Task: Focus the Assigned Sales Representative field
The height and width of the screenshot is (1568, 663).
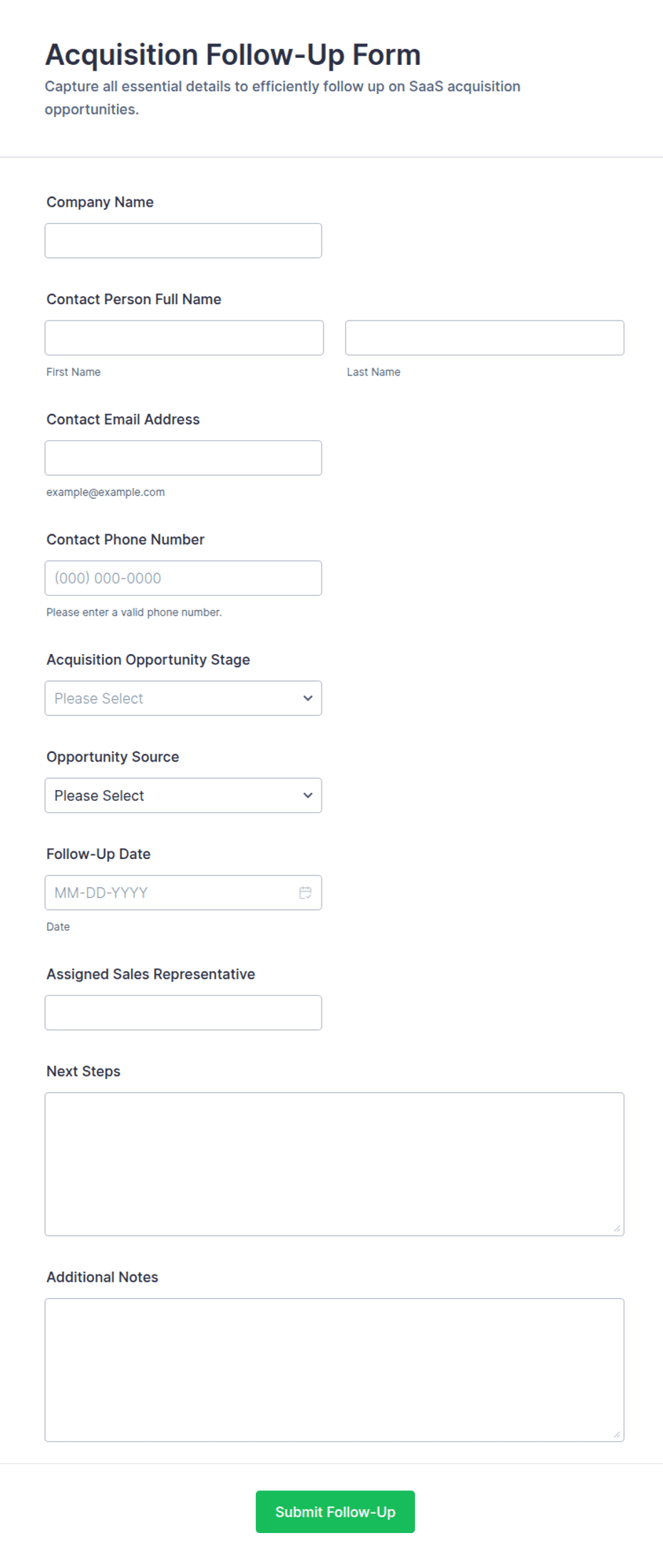Action: coord(183,1012)
